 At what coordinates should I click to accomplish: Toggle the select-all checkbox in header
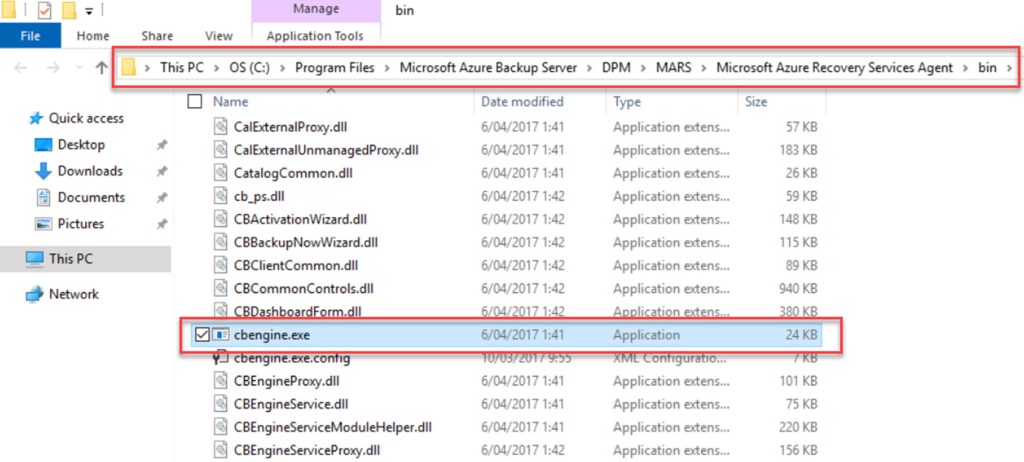(x=194, y=101)
